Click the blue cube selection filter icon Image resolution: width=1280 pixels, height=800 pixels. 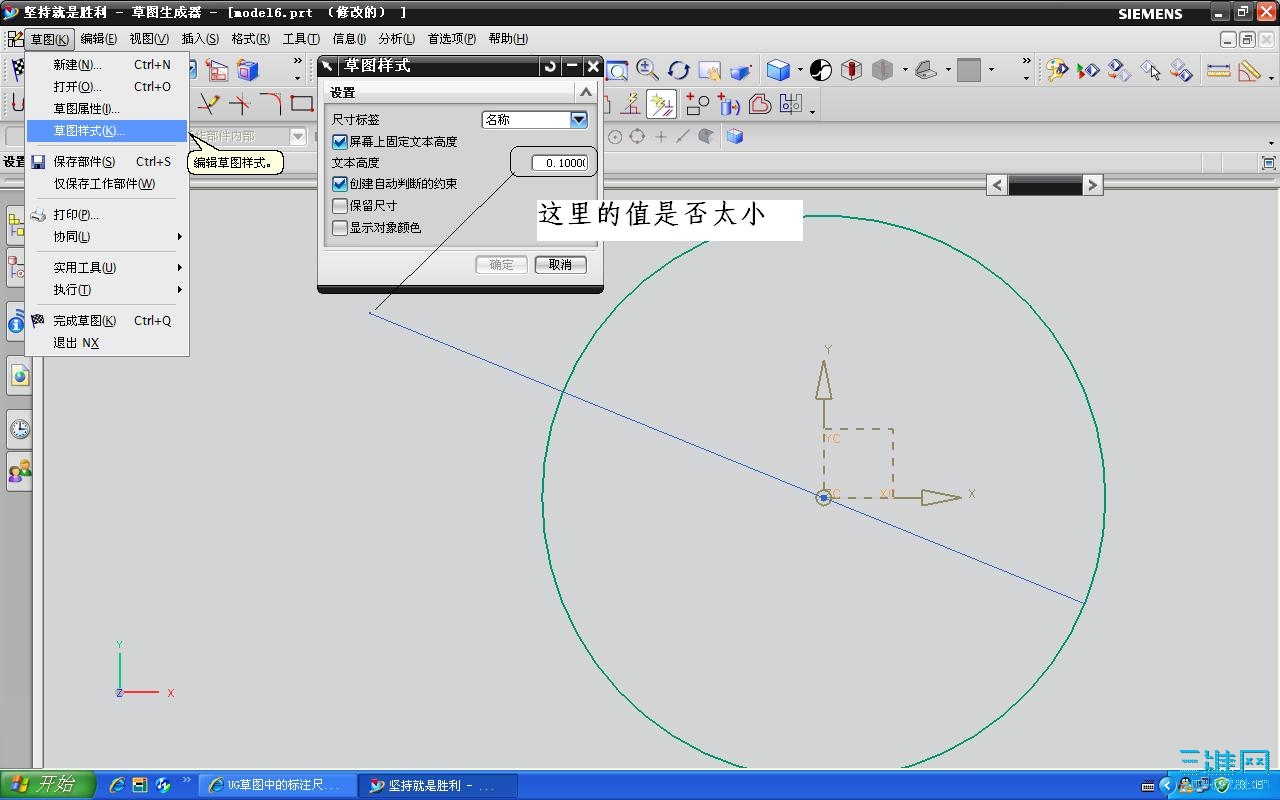tap(735, 136)
